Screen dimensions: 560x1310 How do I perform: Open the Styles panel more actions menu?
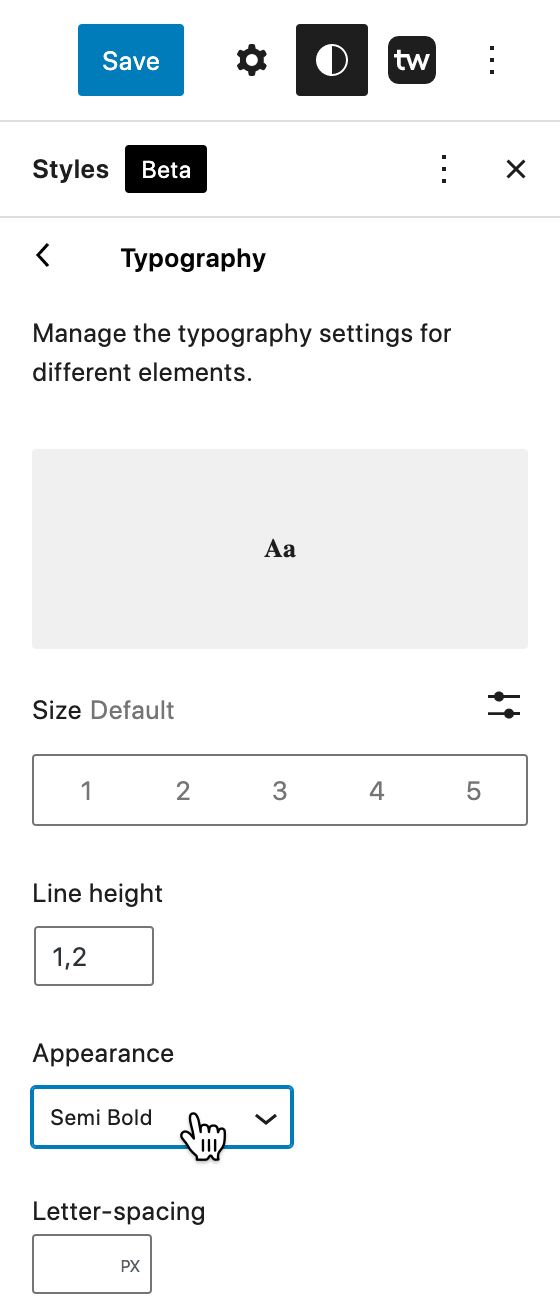click(444, 169)
